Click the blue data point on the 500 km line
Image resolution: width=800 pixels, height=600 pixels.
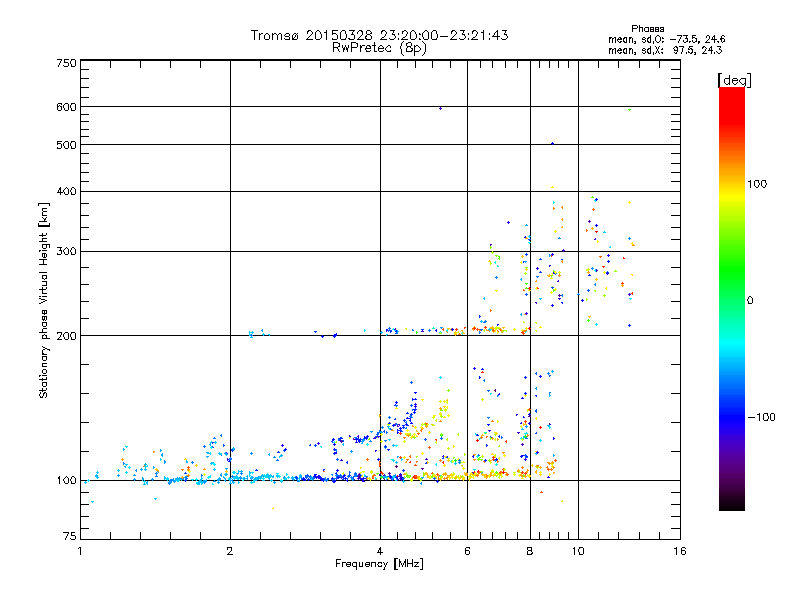click(x=552, y=144)
